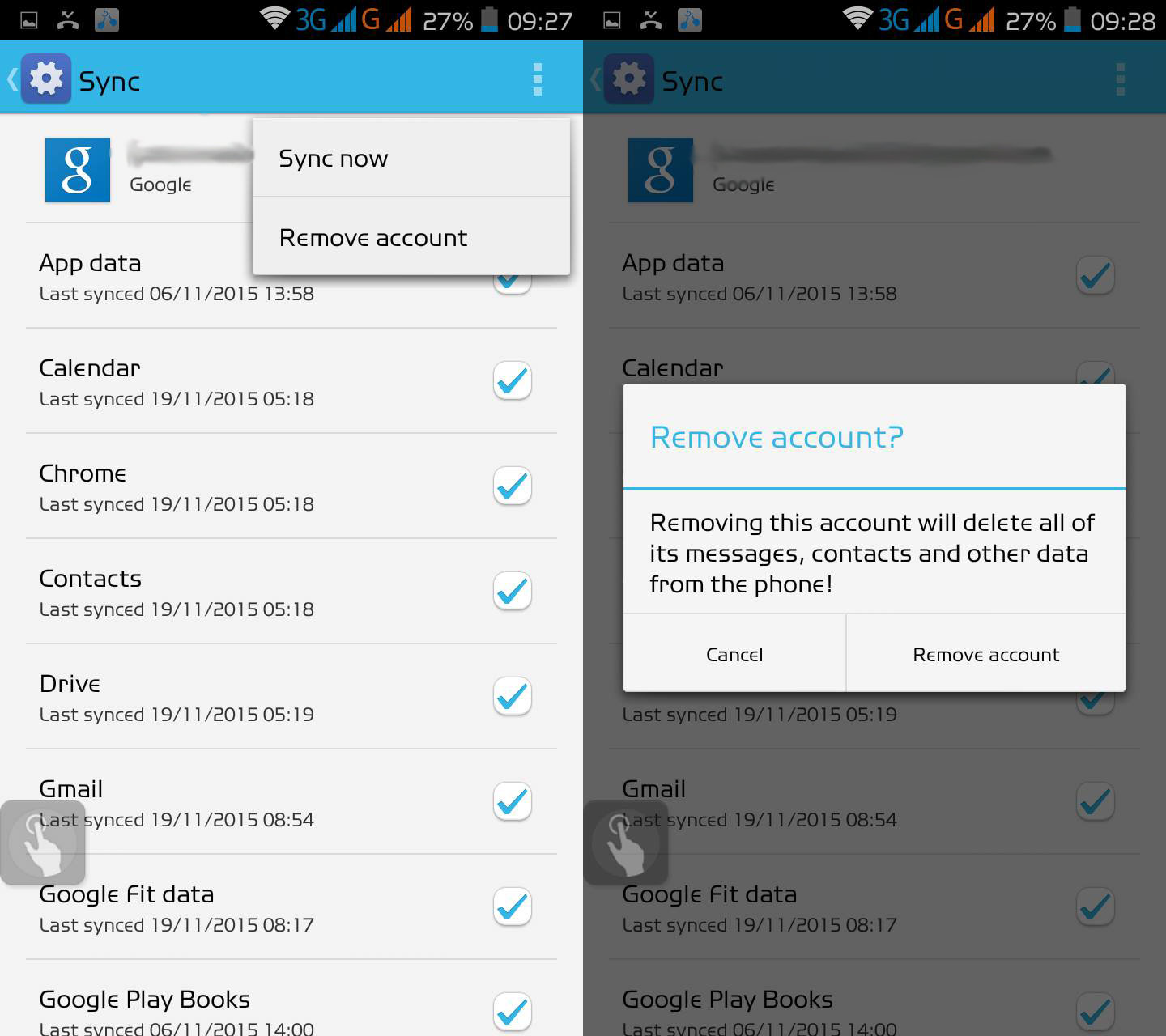Screen dimensions: 1166x1036
Task: Tap the 09:27 clock in left status bar
Action: (x=540, y=21)
